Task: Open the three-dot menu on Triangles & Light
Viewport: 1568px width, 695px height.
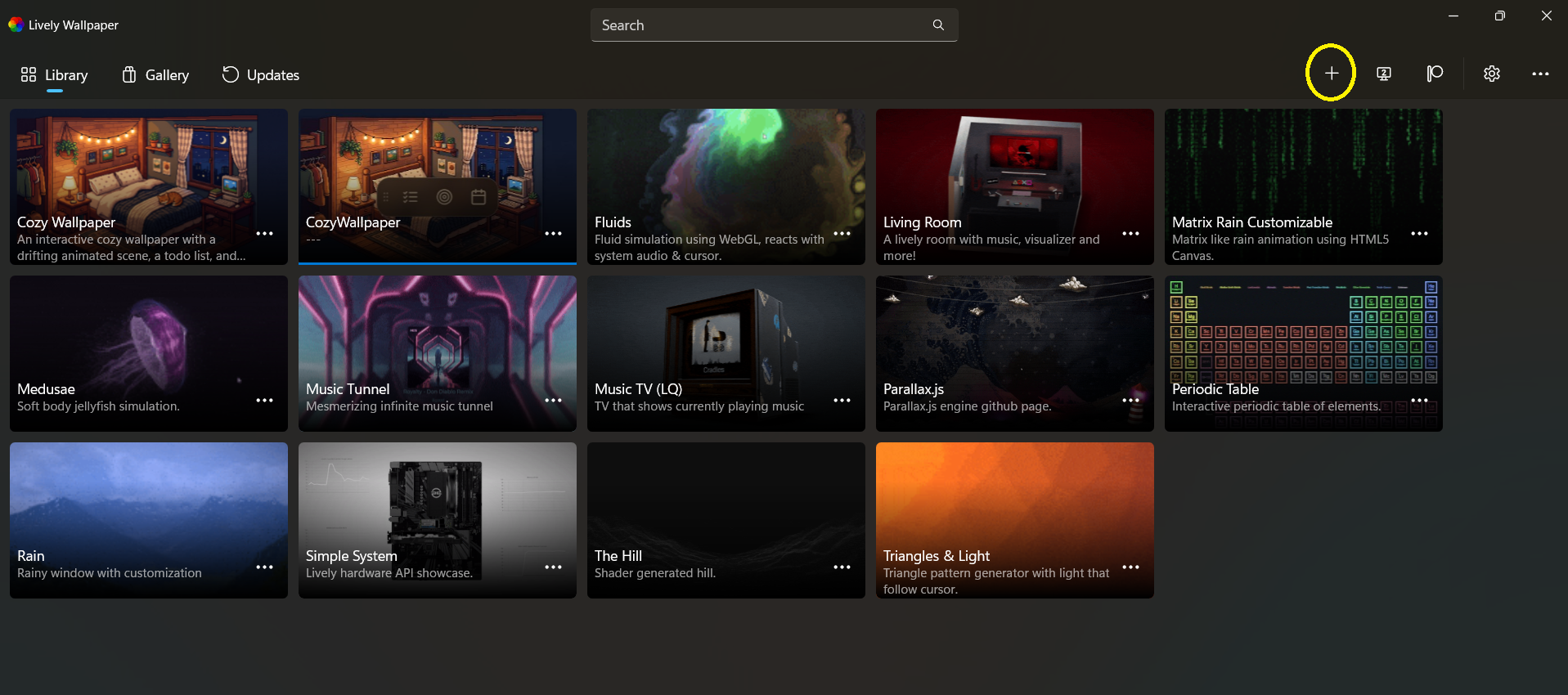Action: click(1130, 567)
